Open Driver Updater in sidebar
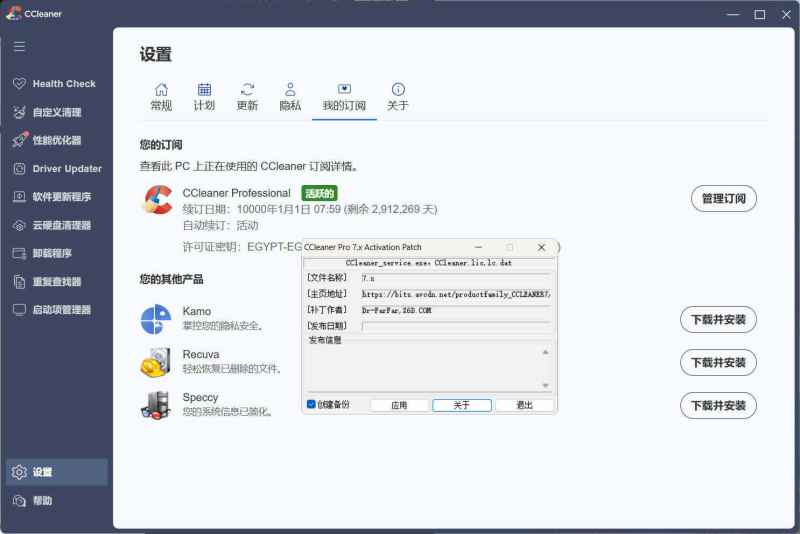 pyautogui.click(x=55, y=168)
